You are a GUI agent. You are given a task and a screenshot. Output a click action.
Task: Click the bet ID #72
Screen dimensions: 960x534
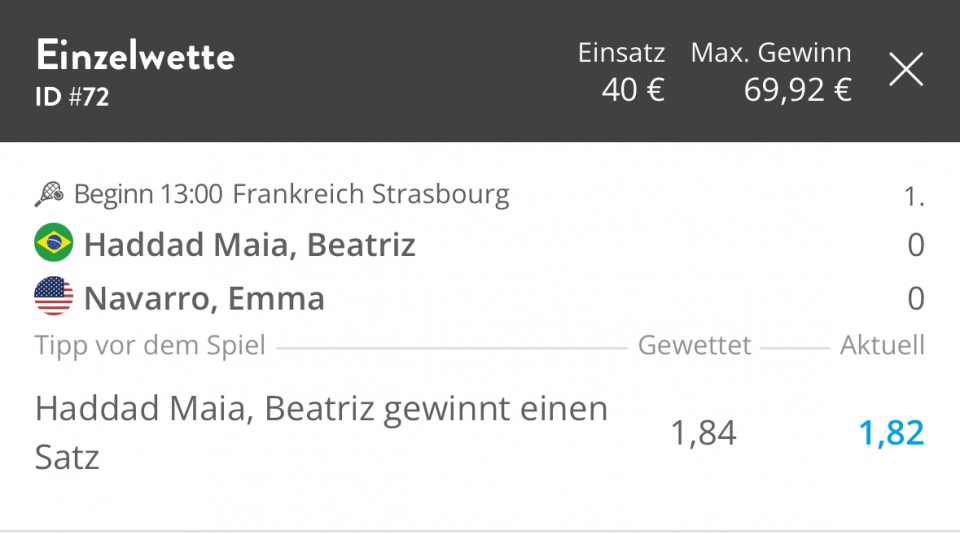click(x=72, y=97)
